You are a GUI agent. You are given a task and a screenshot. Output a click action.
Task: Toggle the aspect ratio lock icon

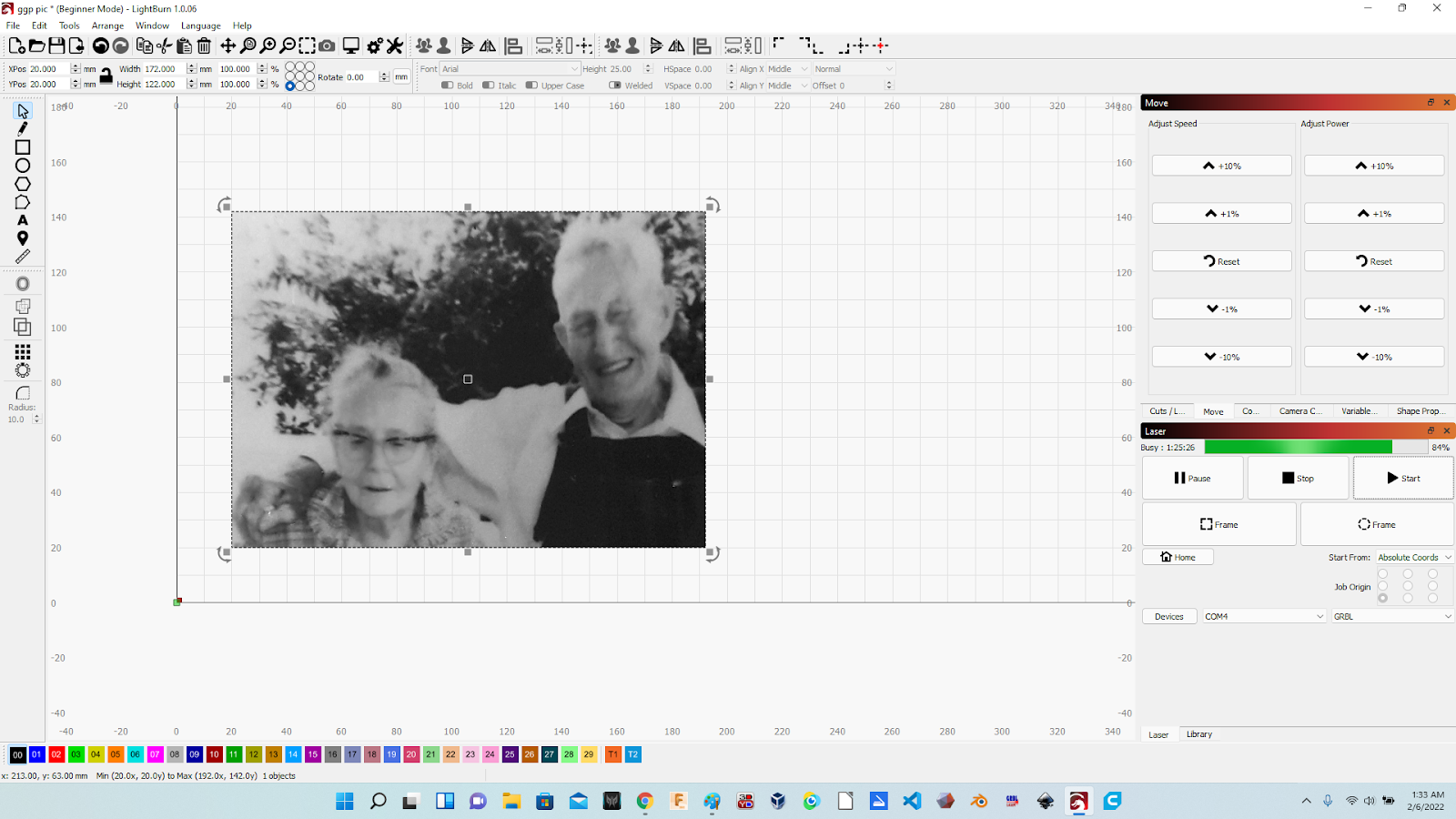pos(106,76)
